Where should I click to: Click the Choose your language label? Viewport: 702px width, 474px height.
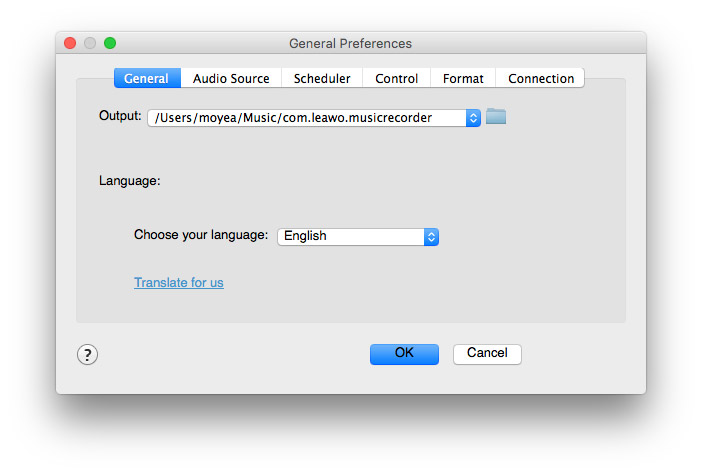201,235
